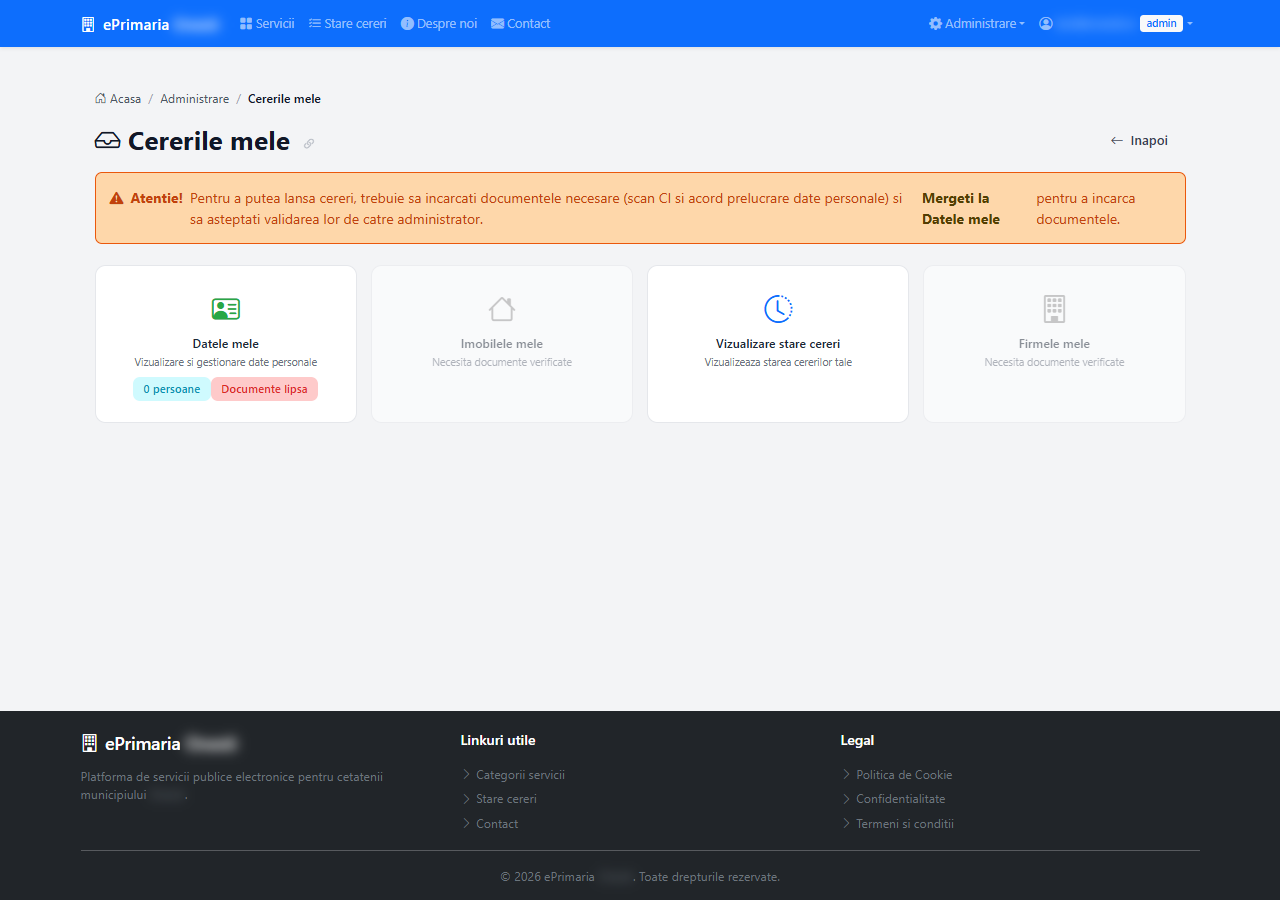This screenshot has height=900, width=1280.
Task: Expand the Administrare dropdown menu
Action: pos(976,24)
